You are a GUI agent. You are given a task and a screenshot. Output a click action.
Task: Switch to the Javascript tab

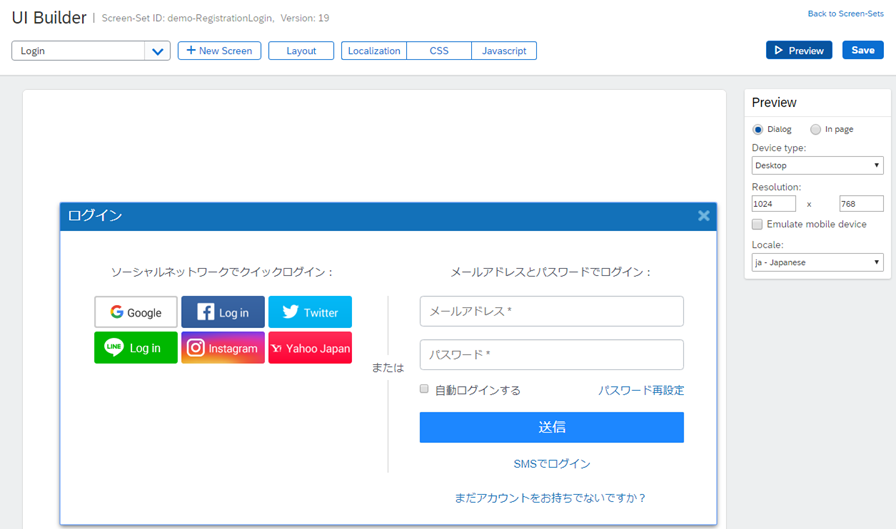pos(504,51)
